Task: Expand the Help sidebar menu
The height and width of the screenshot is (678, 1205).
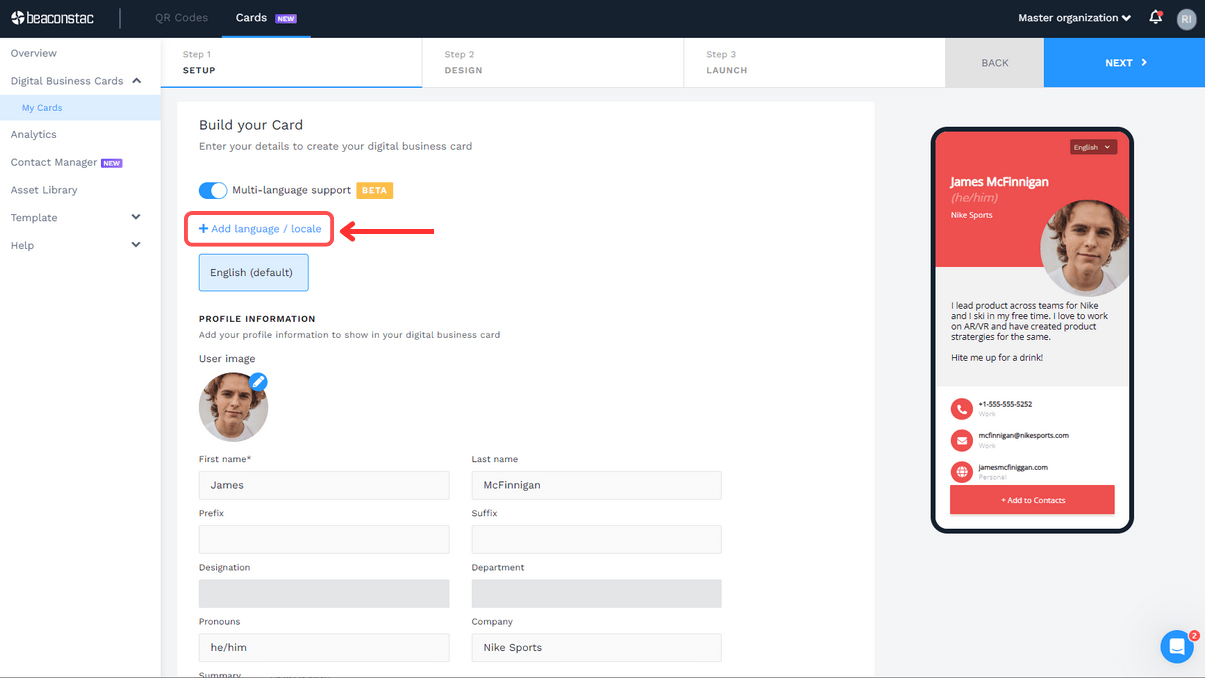Action: [x=136, y=245]
